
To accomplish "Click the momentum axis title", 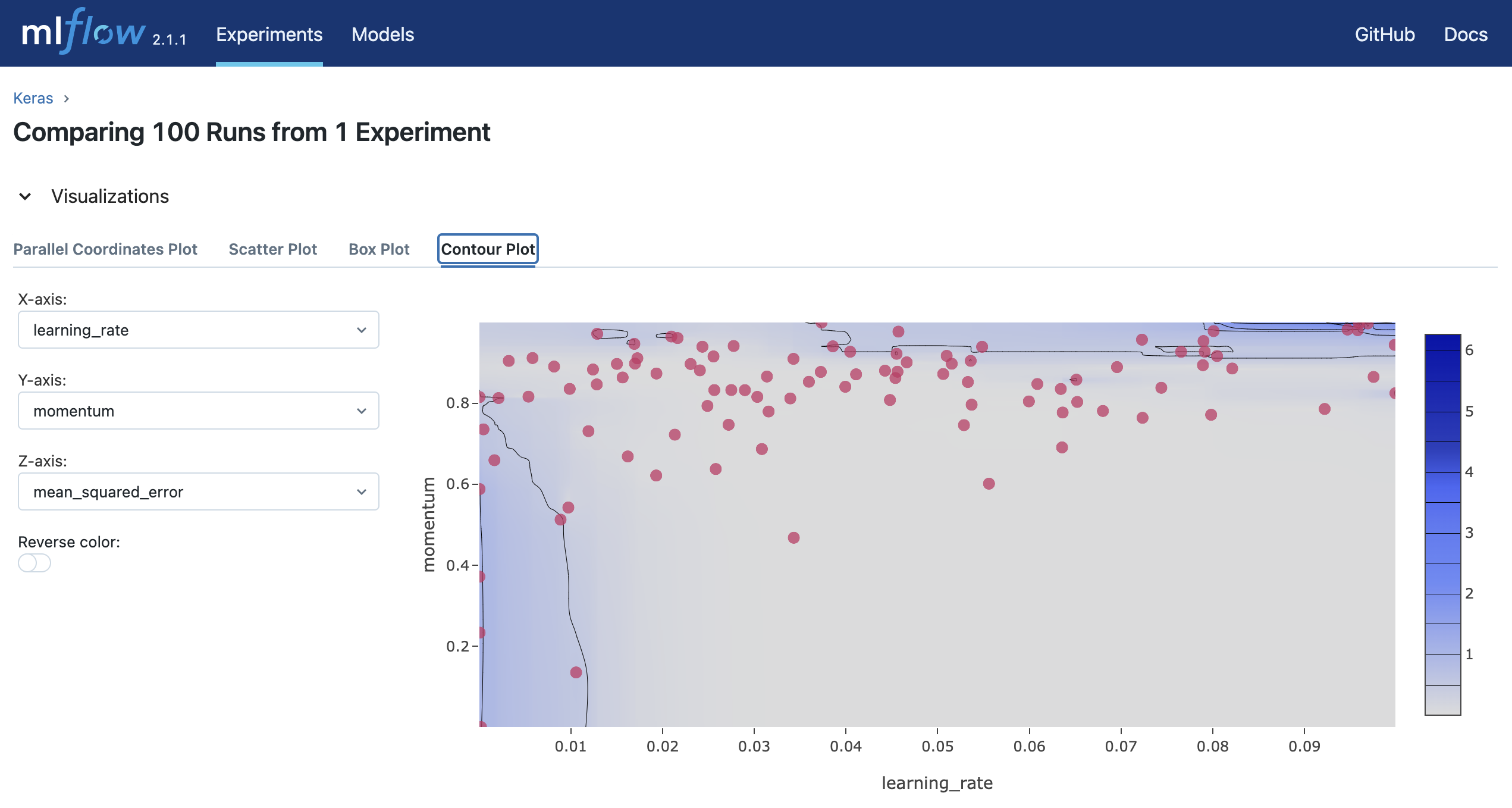I will tap(429, 524).
